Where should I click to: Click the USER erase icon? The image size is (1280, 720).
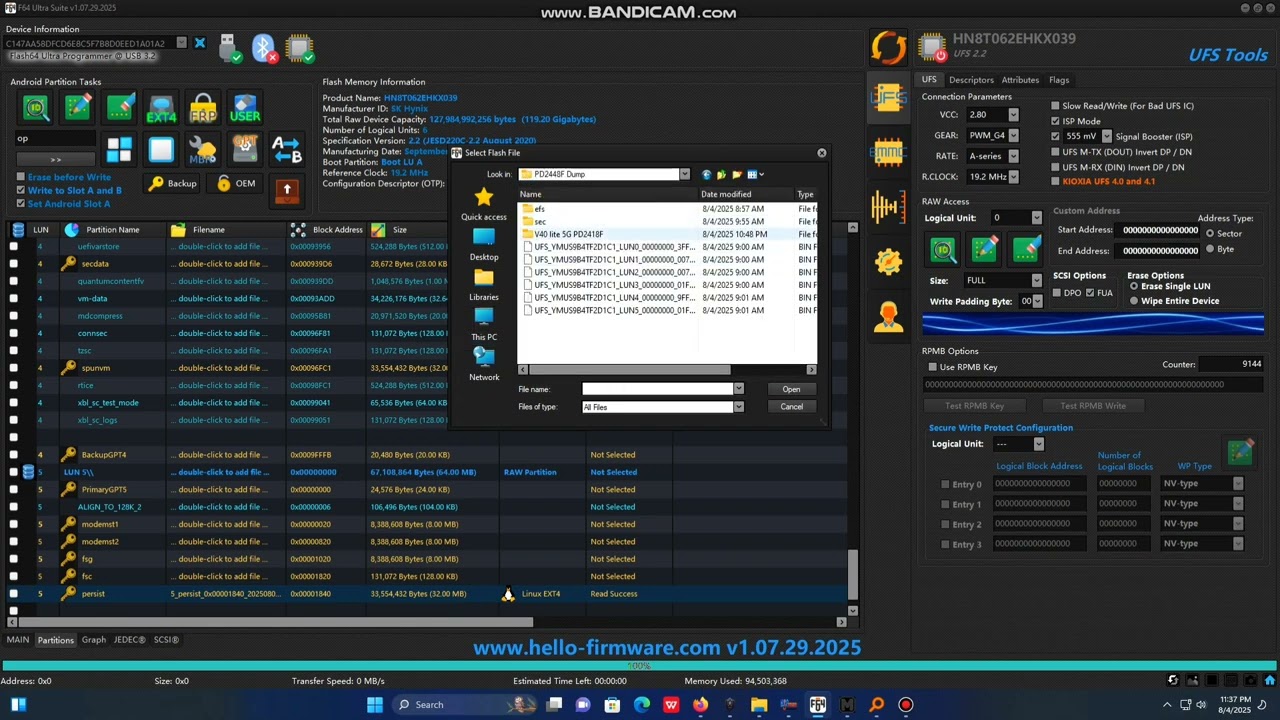tap(245, 108)
